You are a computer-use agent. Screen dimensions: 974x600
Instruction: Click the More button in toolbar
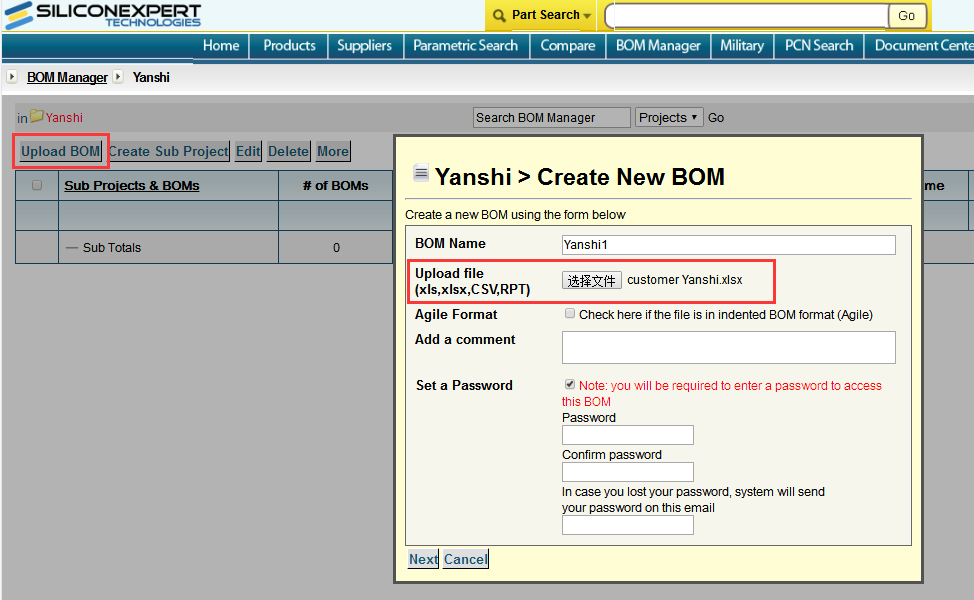[333, 151]
